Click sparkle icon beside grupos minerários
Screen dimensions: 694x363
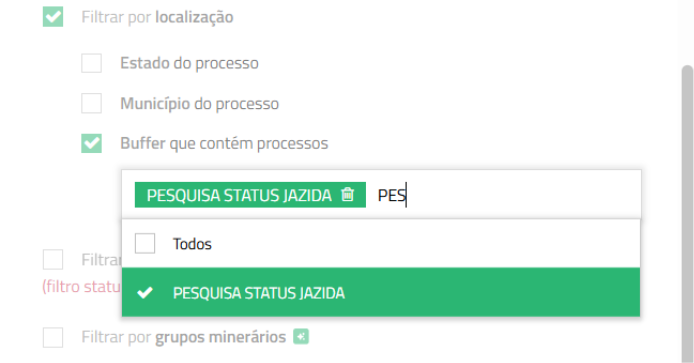point(301,337)
